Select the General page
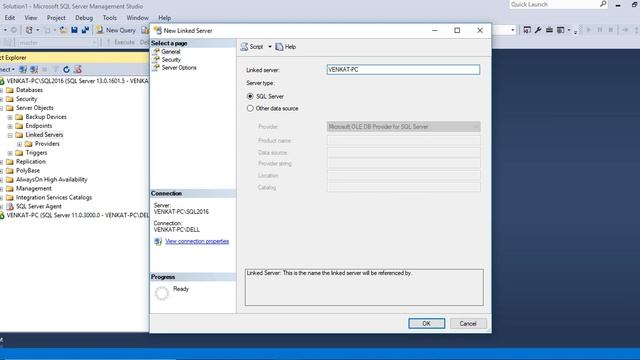 pos(171,52)
